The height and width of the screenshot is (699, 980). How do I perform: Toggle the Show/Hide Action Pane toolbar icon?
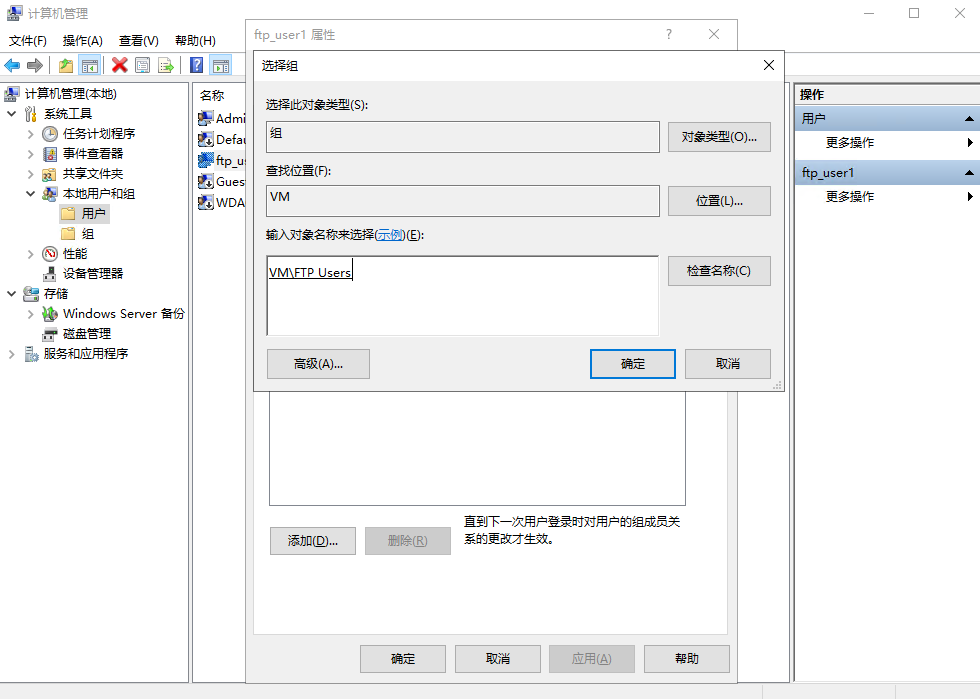(x=220, y=65)
